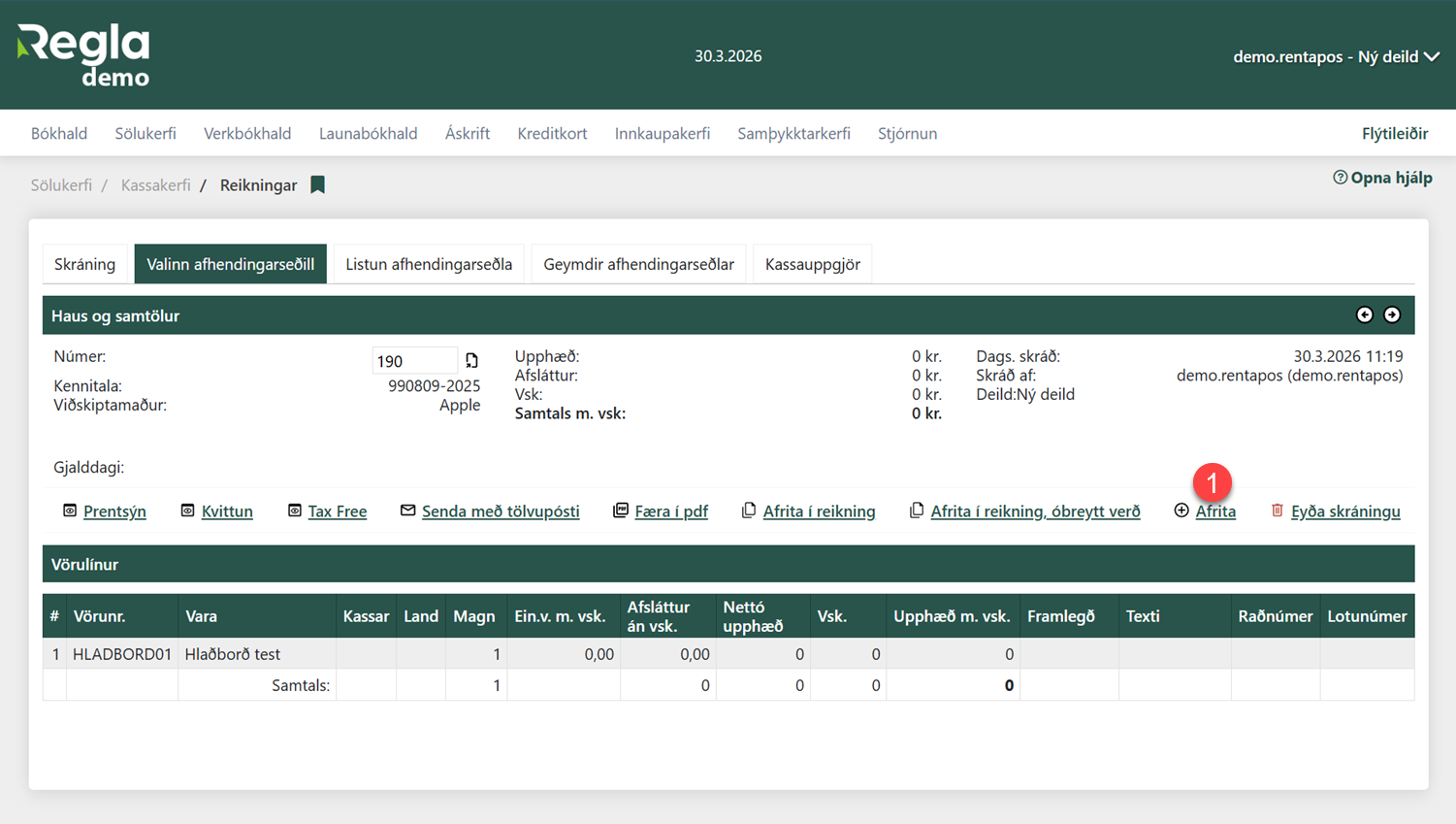Click the Númer input field

pyautogui.click(x=413, y=361)
